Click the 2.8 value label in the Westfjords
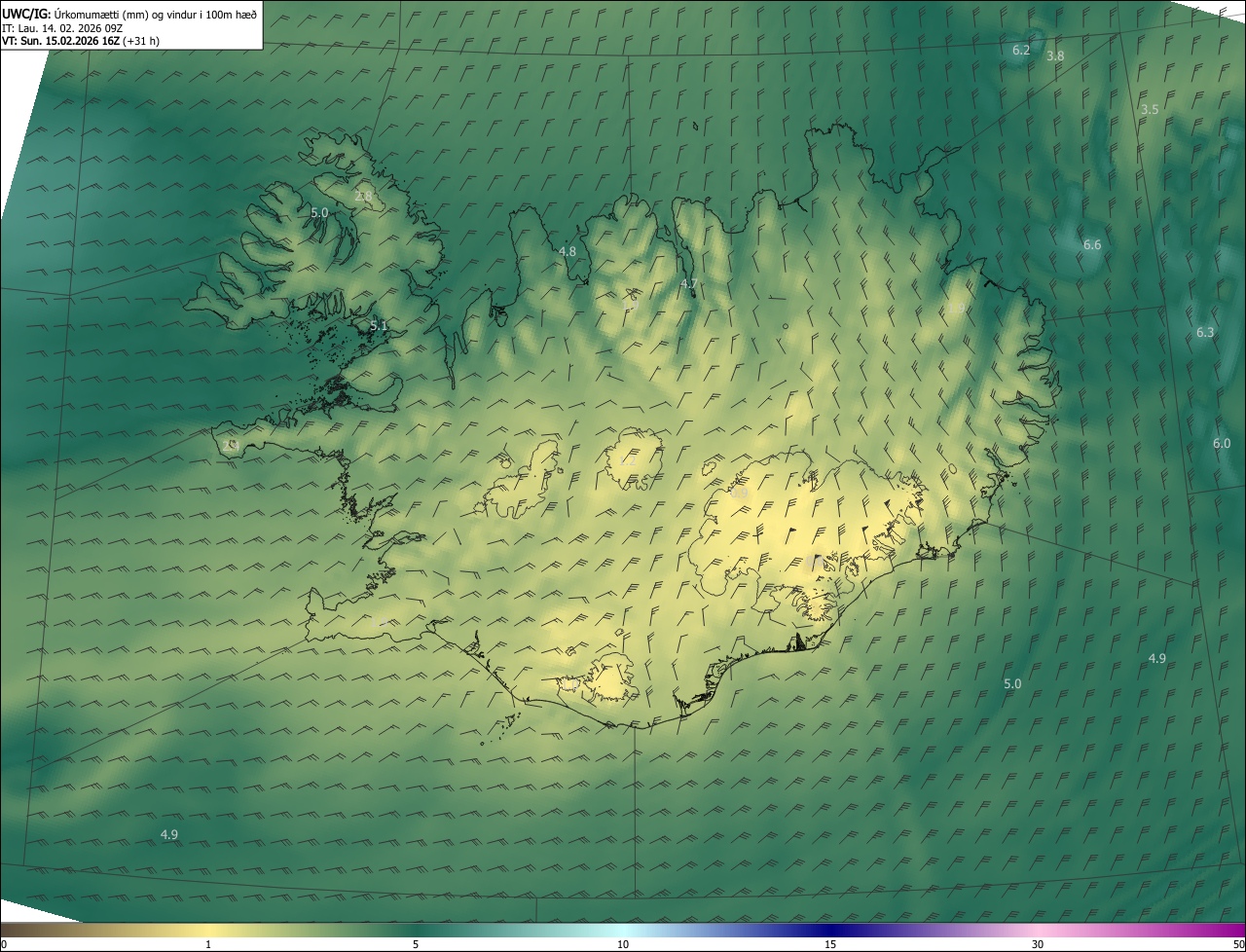The image size is (1246, 952). coord(363,197)
